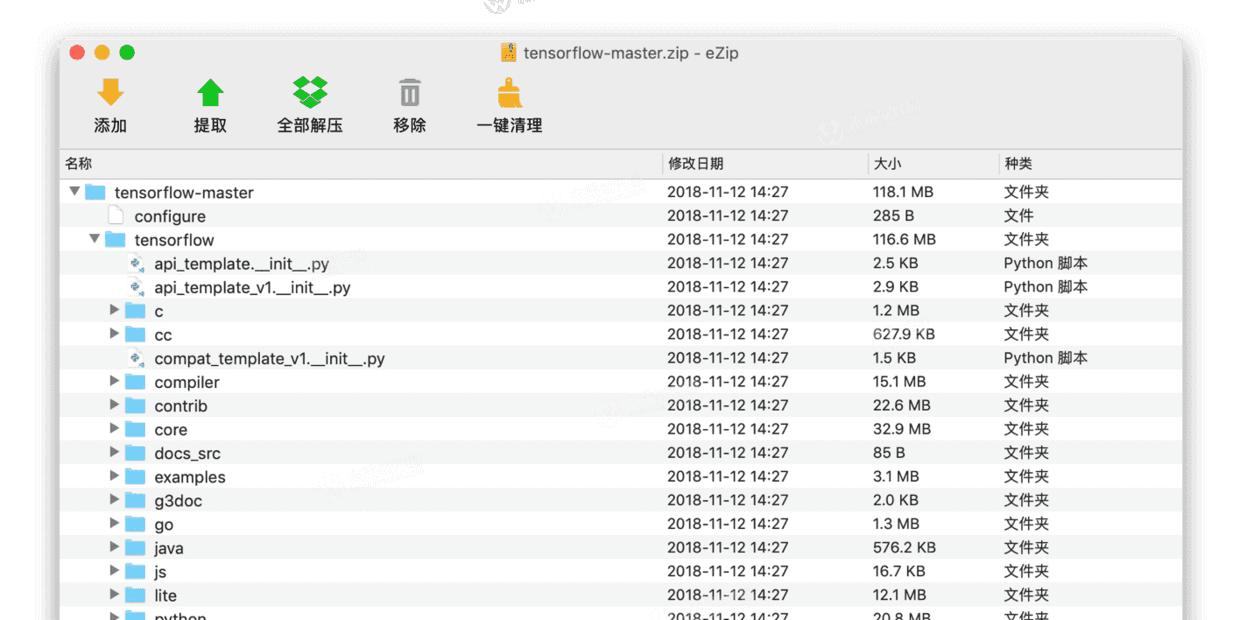Select the api_template_v1.__init__.py file name
Screen dimensions: 1240x620
click(x=252, y=288)
